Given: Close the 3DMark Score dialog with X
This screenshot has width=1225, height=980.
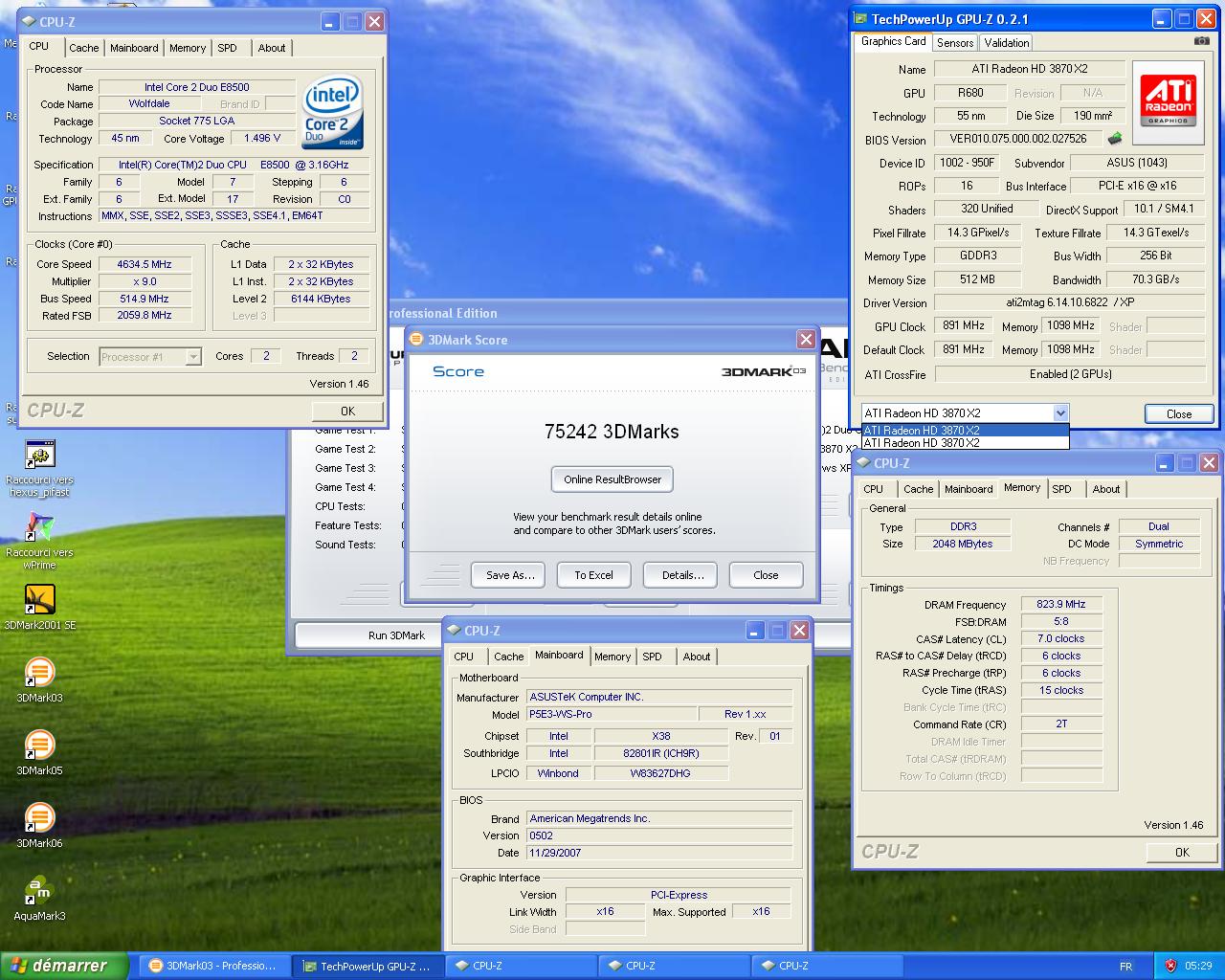Looking at the screenshot, I should point(806,340).
